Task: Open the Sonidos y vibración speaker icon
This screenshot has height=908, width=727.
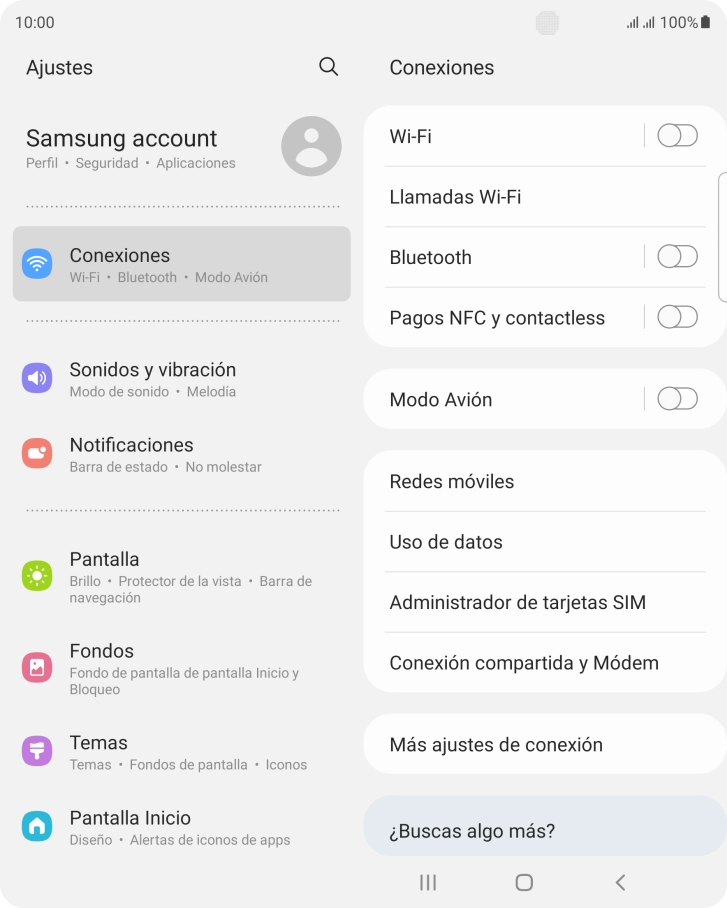Action: pyautogui.click(x=37, y=378)
